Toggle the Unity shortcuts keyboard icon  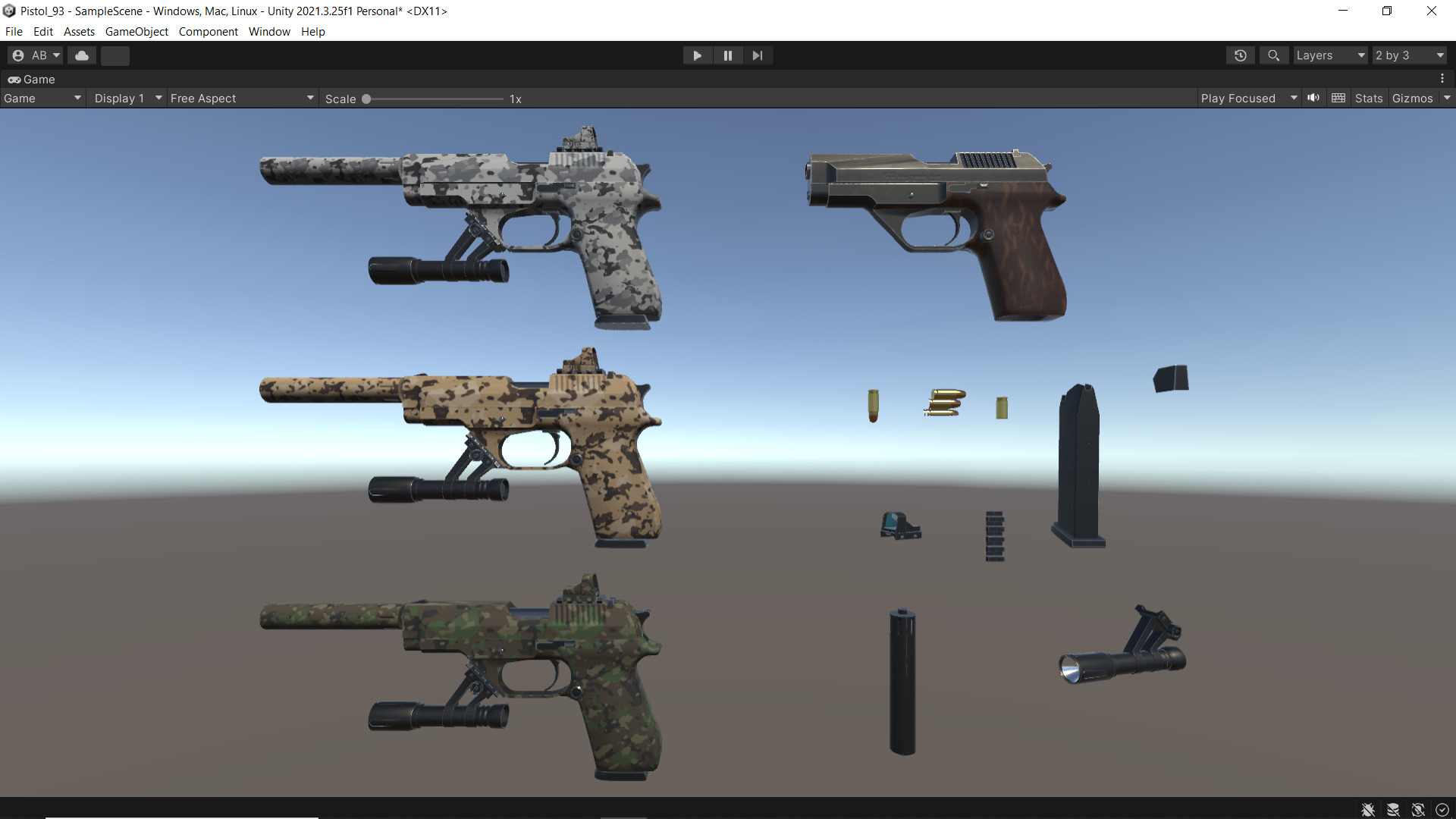click(x=1338, y=98)
